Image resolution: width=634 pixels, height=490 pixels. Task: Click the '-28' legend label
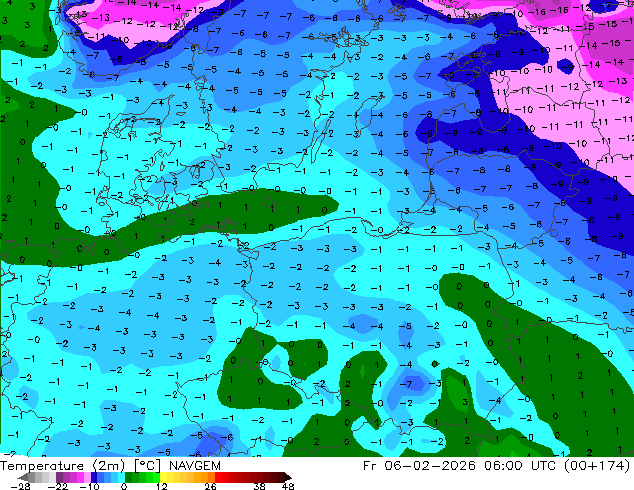tap(20, 486)
